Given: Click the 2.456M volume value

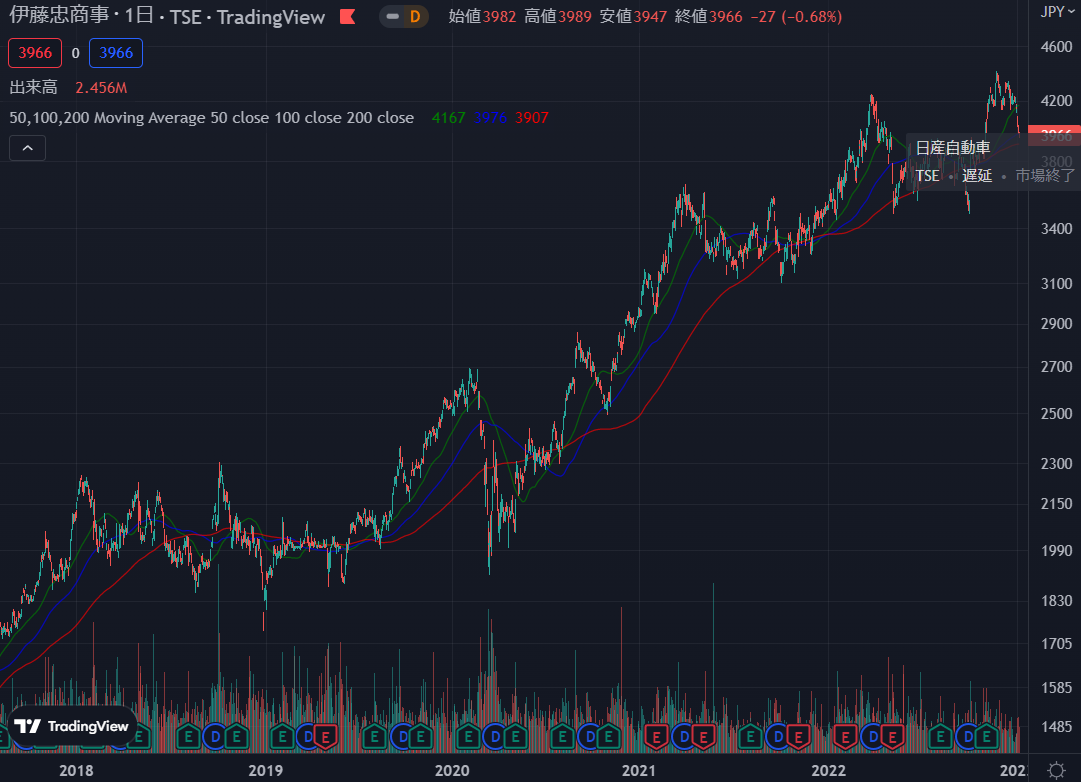Looking at the screenshot, I should tap(101, 88).
